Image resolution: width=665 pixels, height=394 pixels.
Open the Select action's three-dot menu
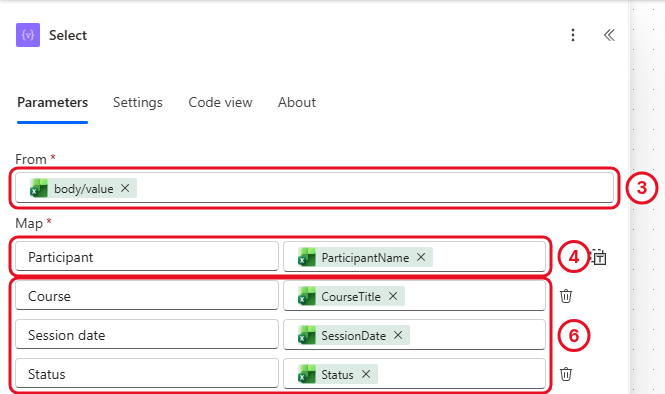click(x=573, y=35)
